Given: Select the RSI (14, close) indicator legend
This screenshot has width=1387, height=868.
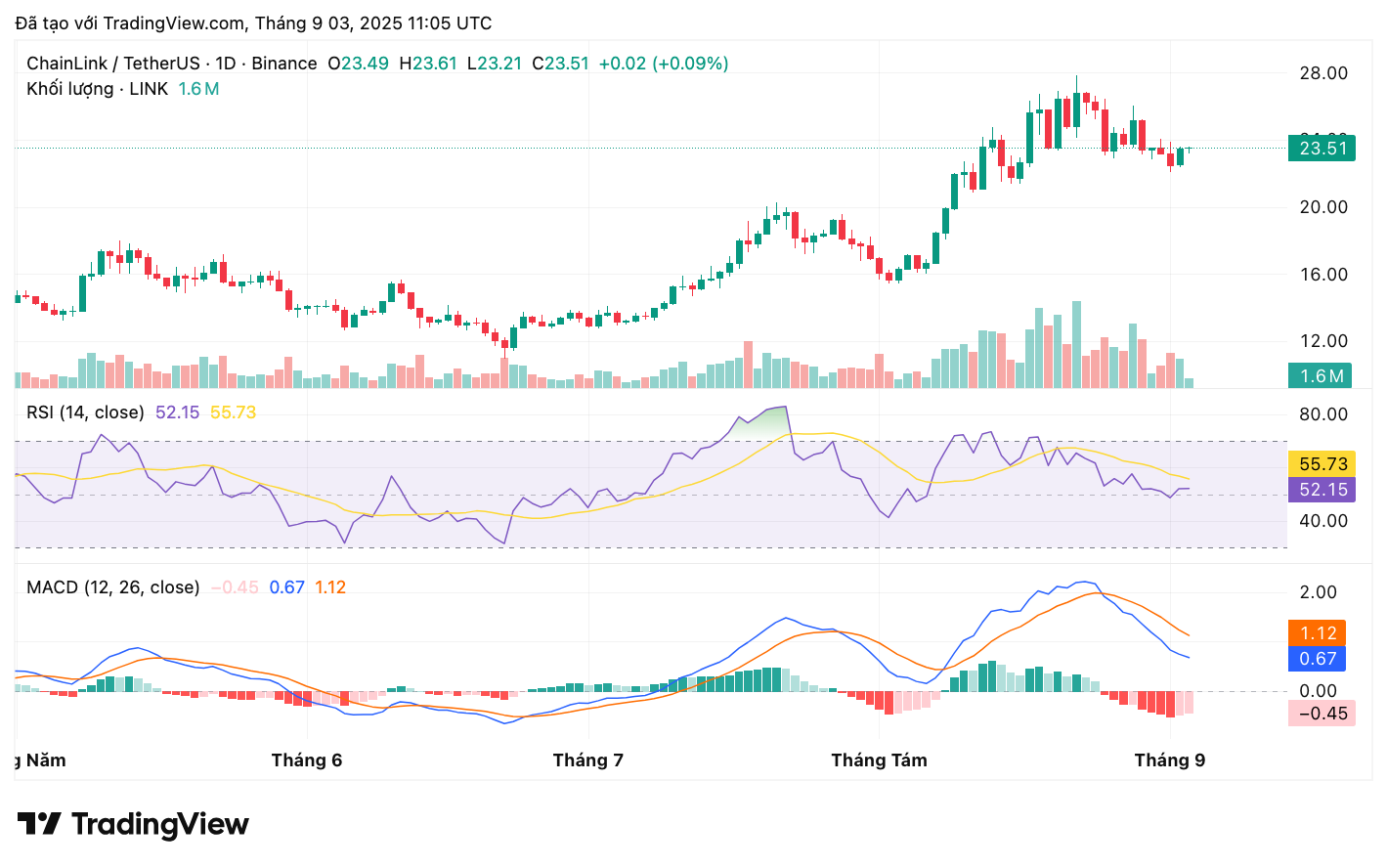Looking at the screenshot, I should point(85,412).
